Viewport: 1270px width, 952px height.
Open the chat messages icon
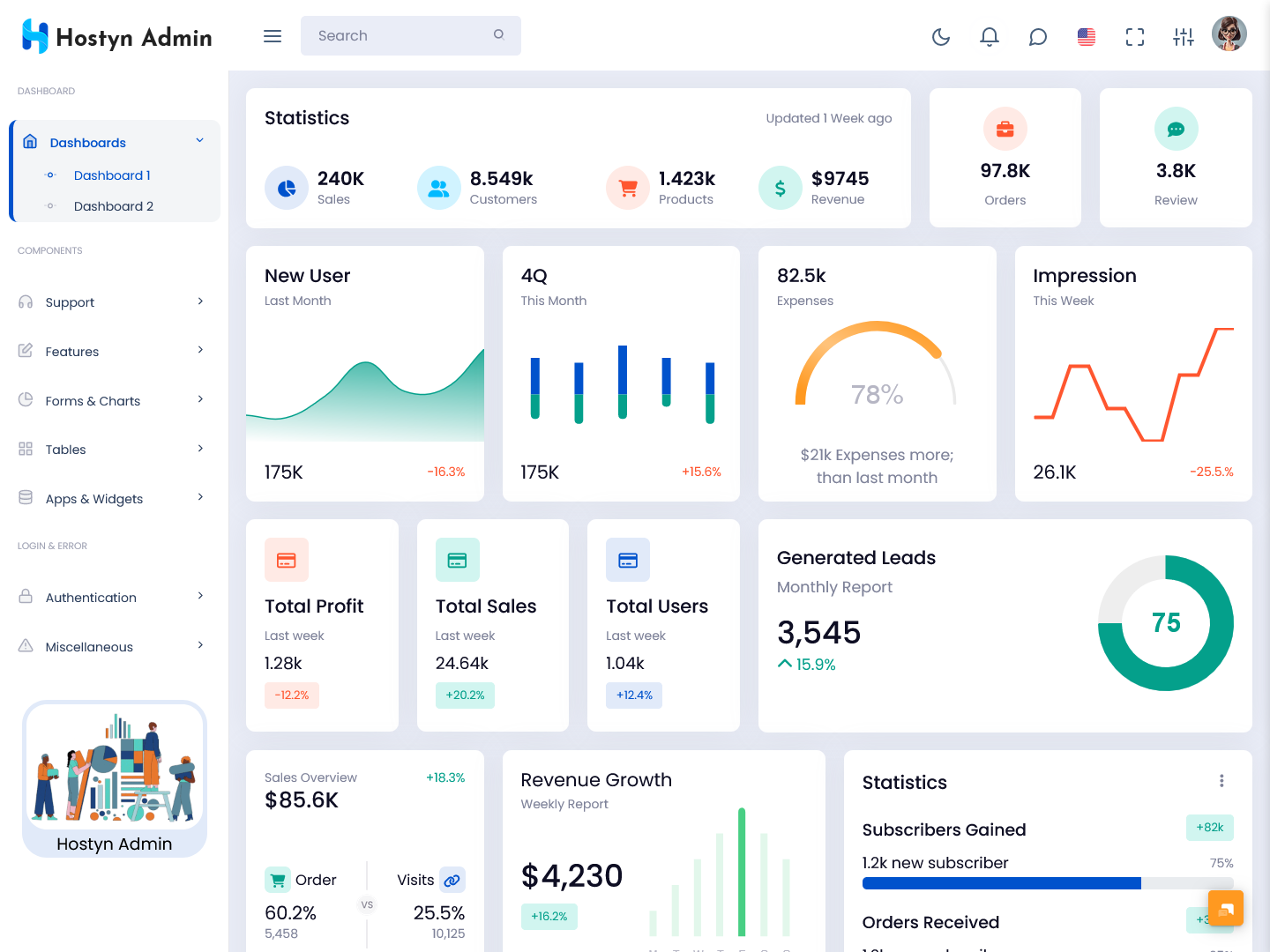tap(1038, 36)
